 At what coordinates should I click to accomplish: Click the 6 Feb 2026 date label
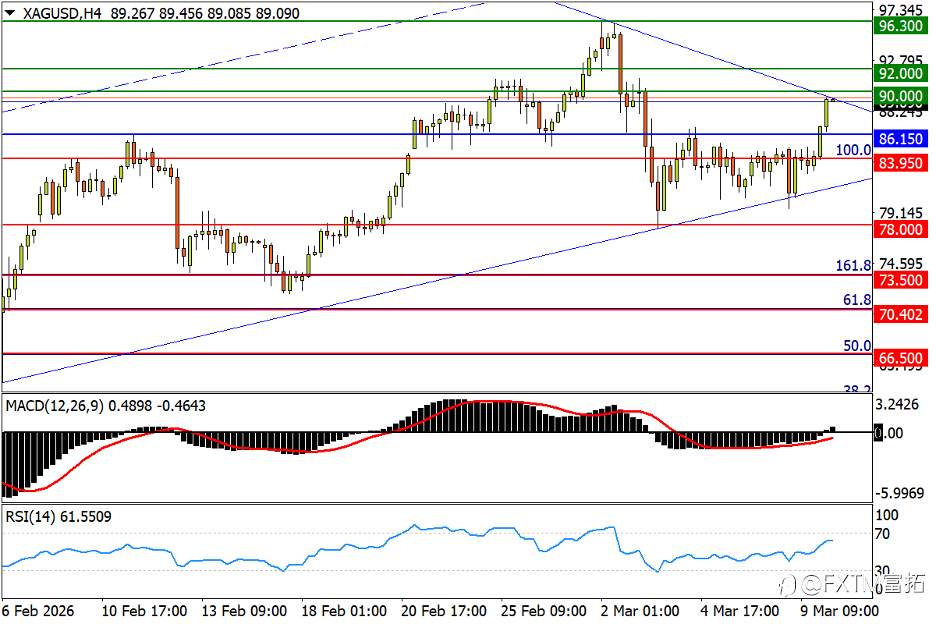[x=38, y=611]
